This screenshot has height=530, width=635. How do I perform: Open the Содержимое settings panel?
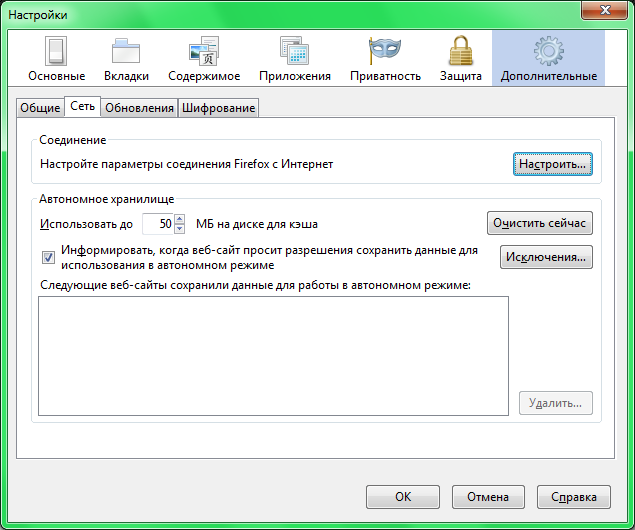click(204, 59)
